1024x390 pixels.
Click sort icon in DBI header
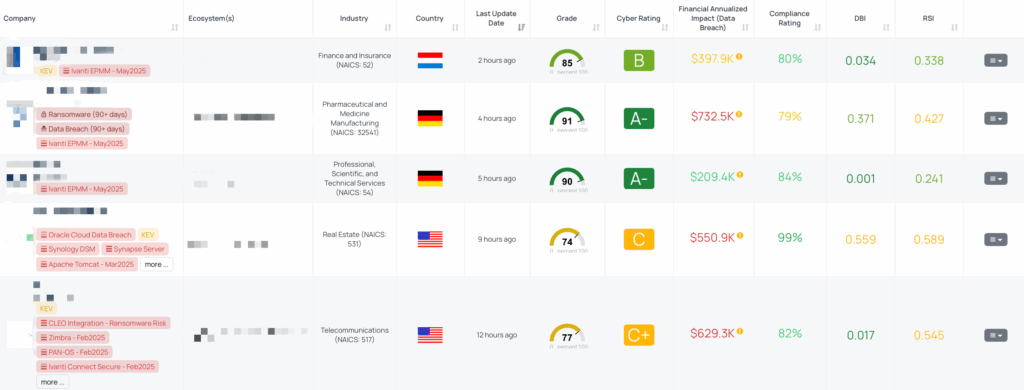click(886, 27)
